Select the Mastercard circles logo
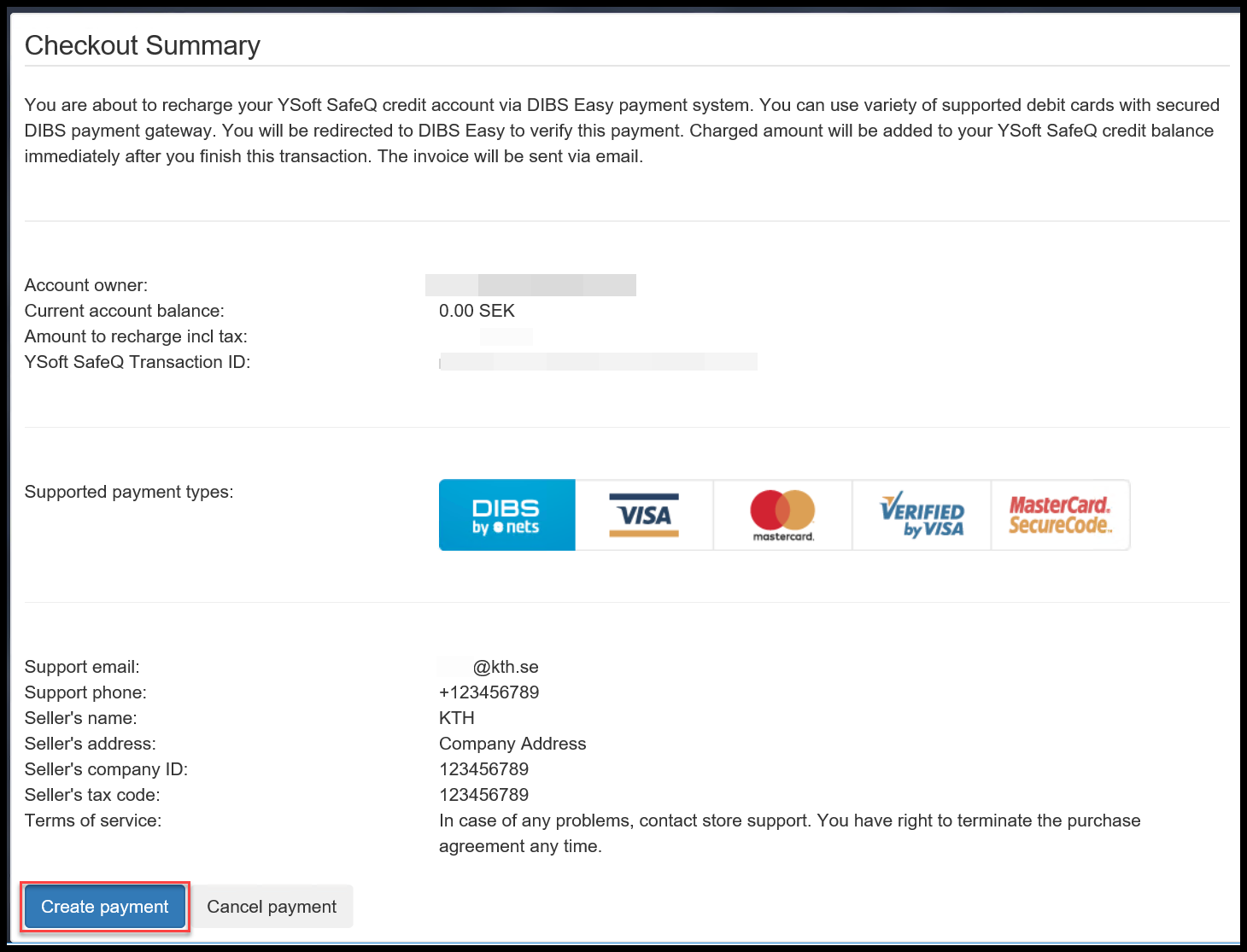This screenshot has height=952, width=1247. [x=782, y=515]
